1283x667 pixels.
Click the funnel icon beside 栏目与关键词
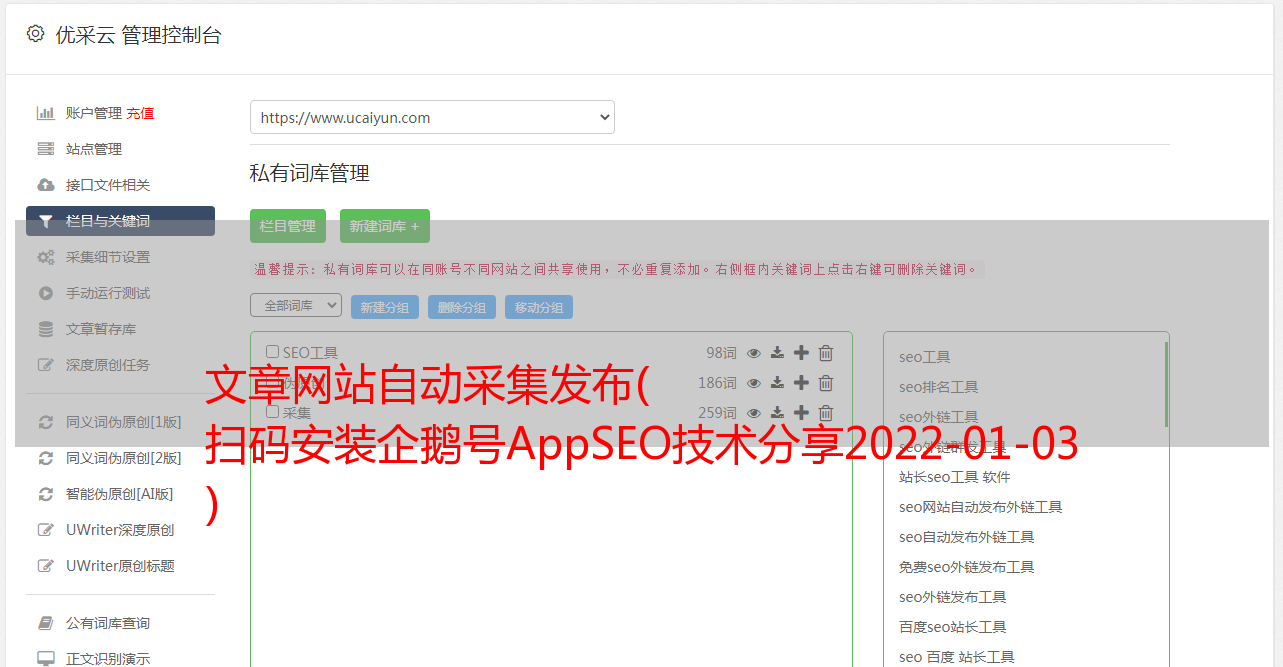tap(46, 221)
